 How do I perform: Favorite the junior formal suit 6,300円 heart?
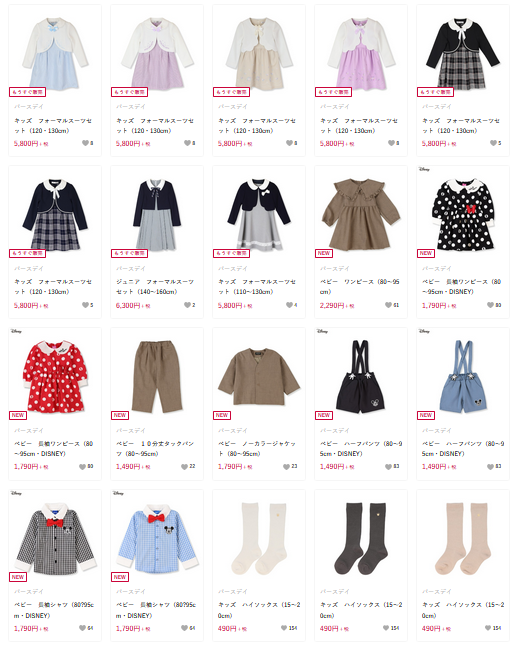187,305
